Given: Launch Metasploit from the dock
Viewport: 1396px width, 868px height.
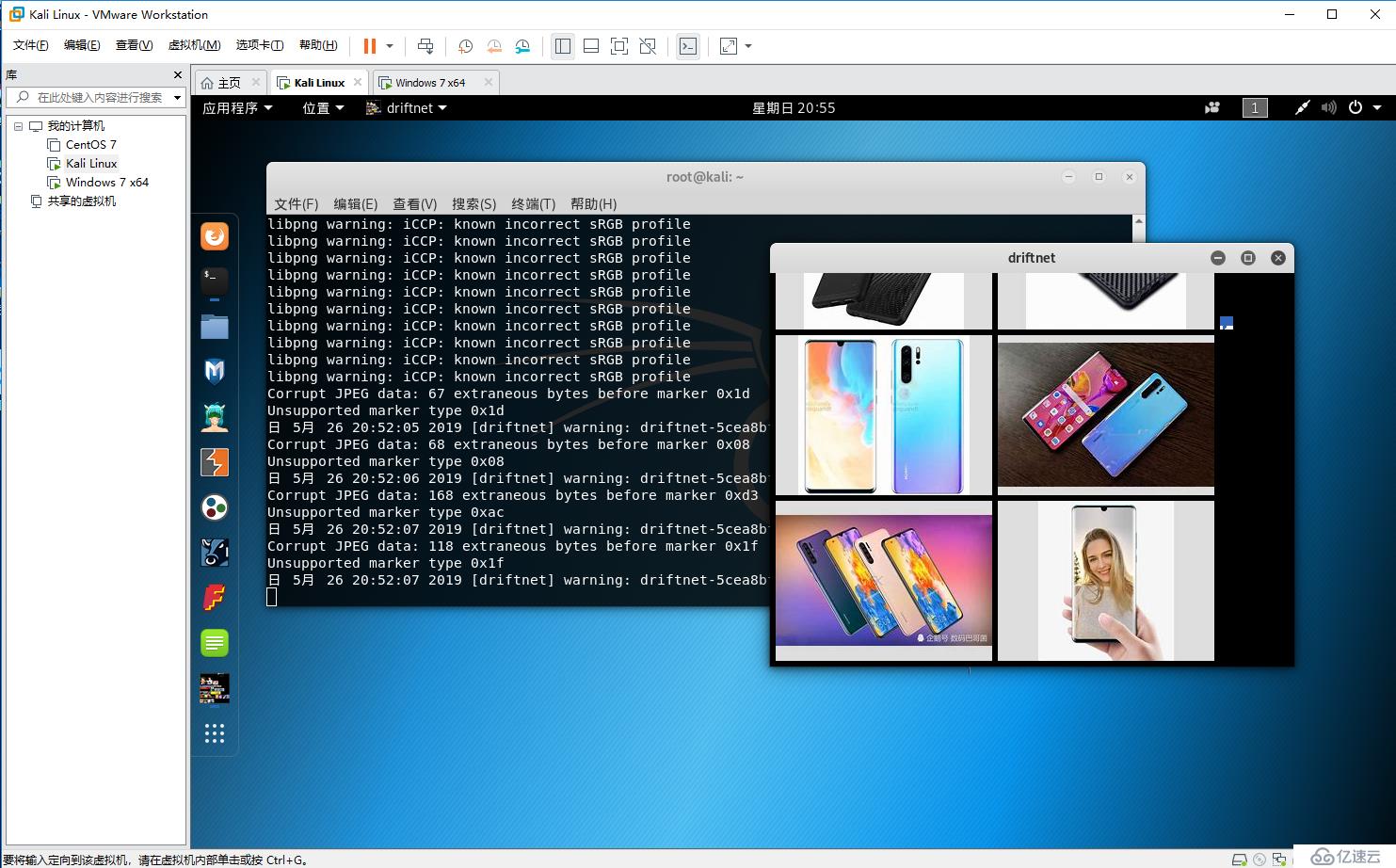Looking at the screenshot, I should pos(215,372).
